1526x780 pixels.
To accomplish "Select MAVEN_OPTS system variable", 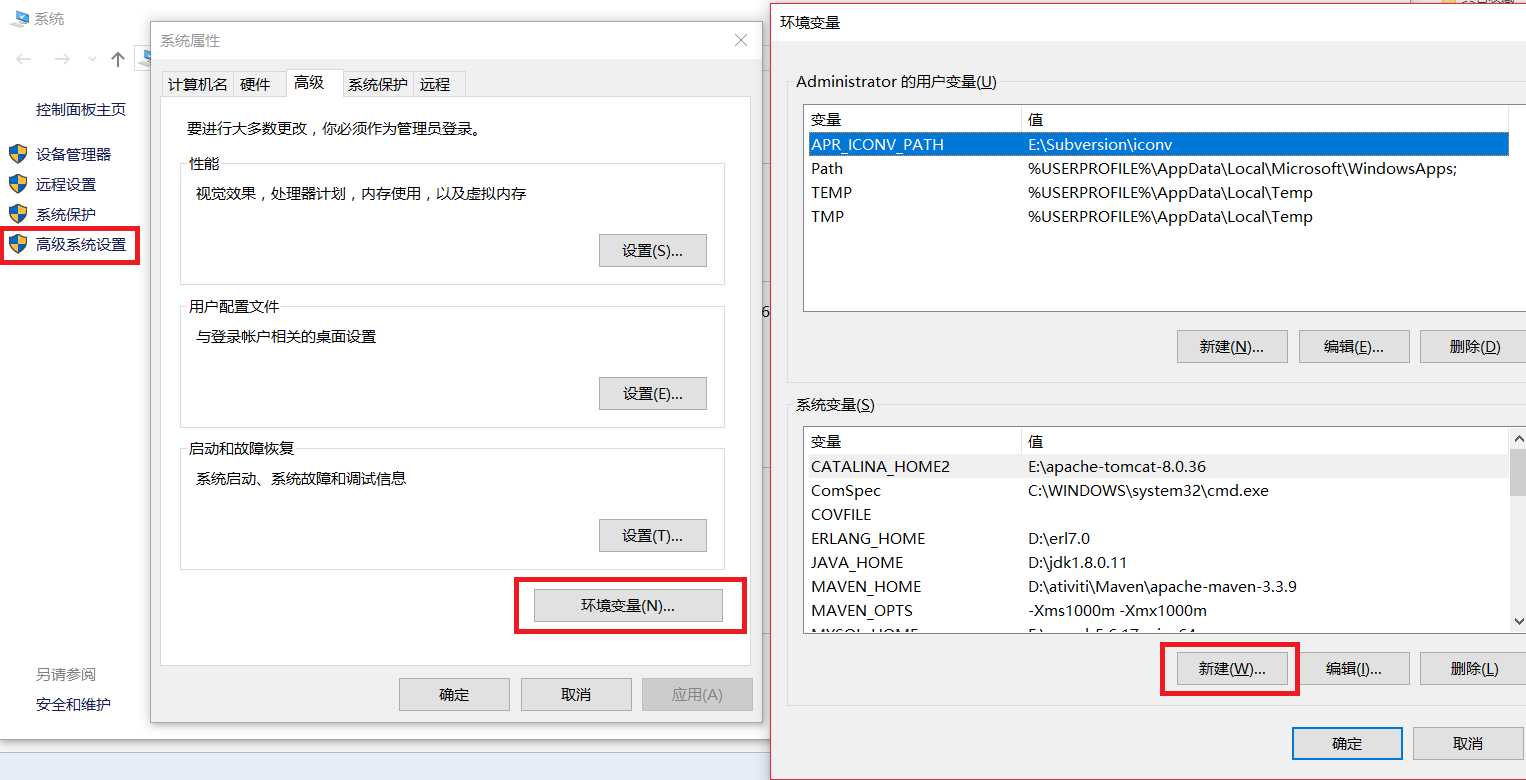I will point(1158,611).
